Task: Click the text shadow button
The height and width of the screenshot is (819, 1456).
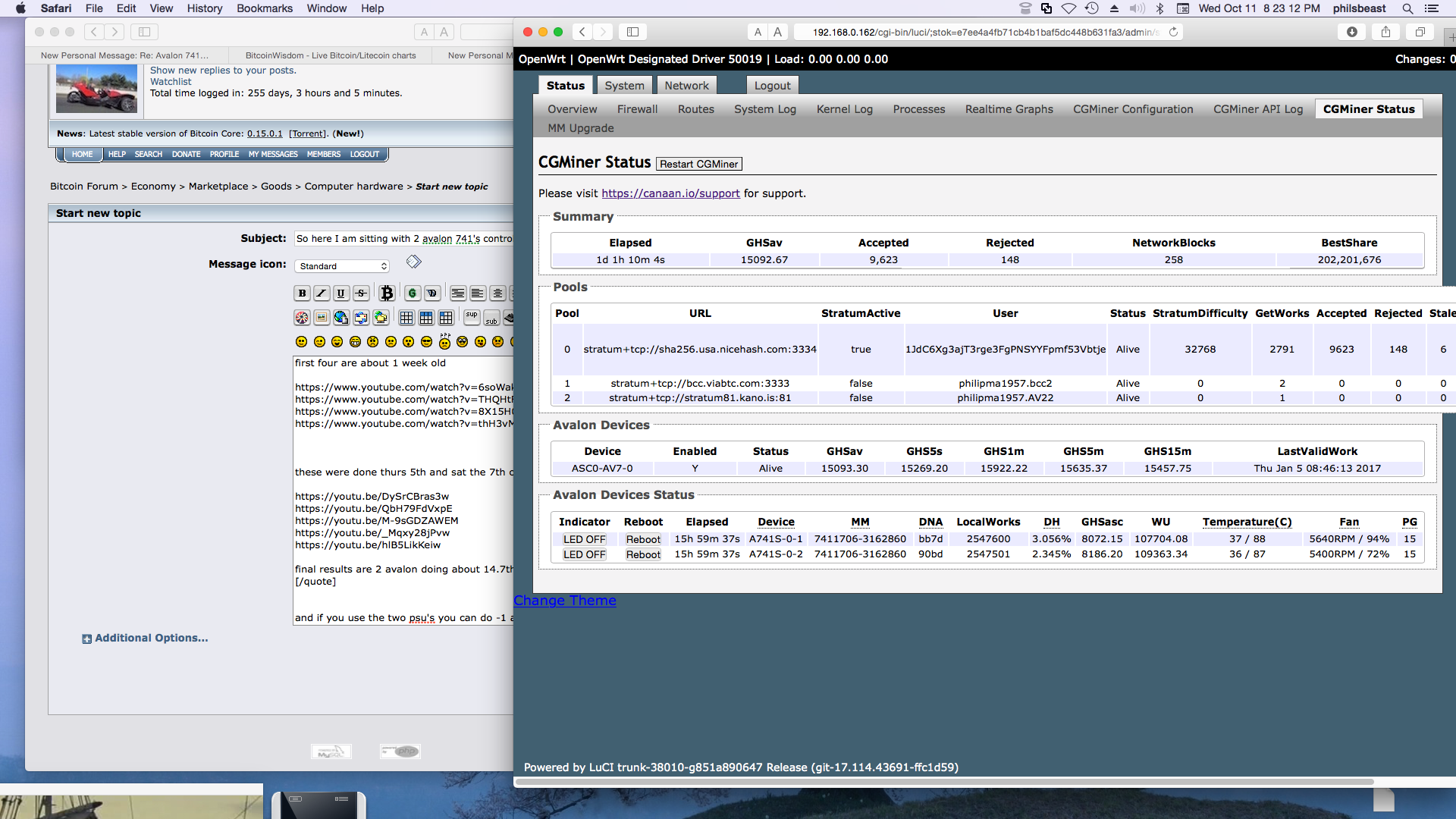Action: pyautogui.click(x=431, y=293)
